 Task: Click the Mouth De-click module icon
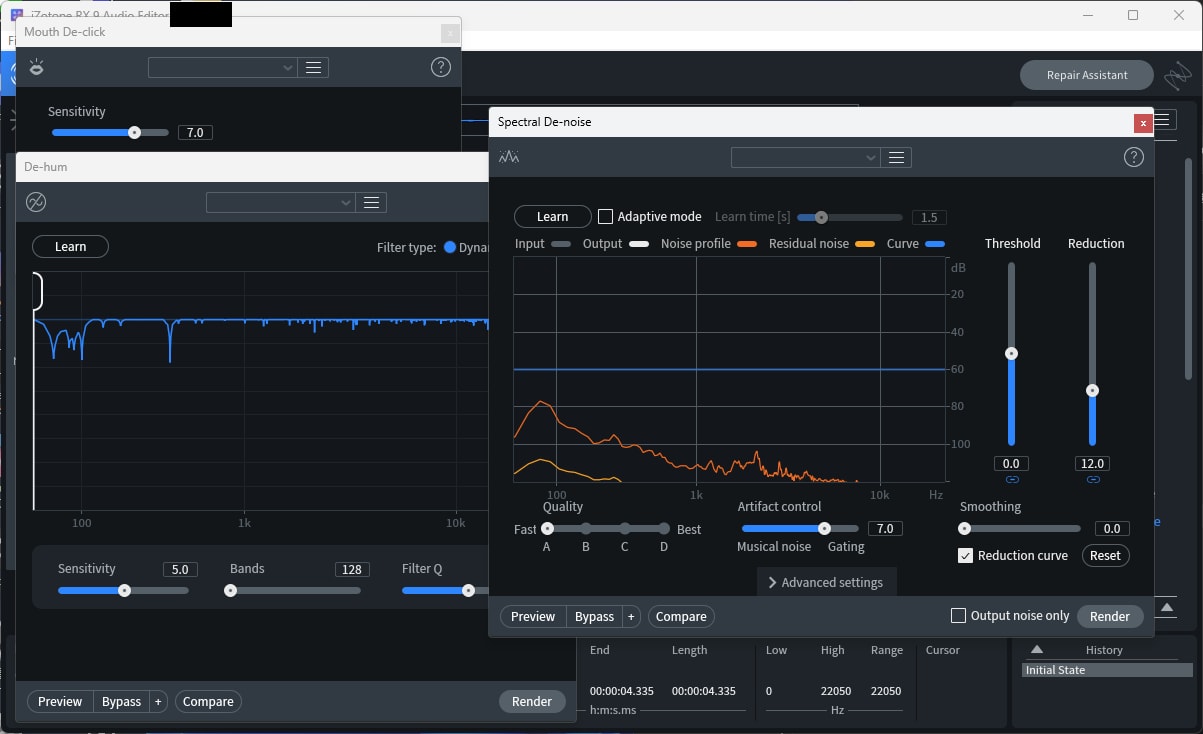pos(36,68)
